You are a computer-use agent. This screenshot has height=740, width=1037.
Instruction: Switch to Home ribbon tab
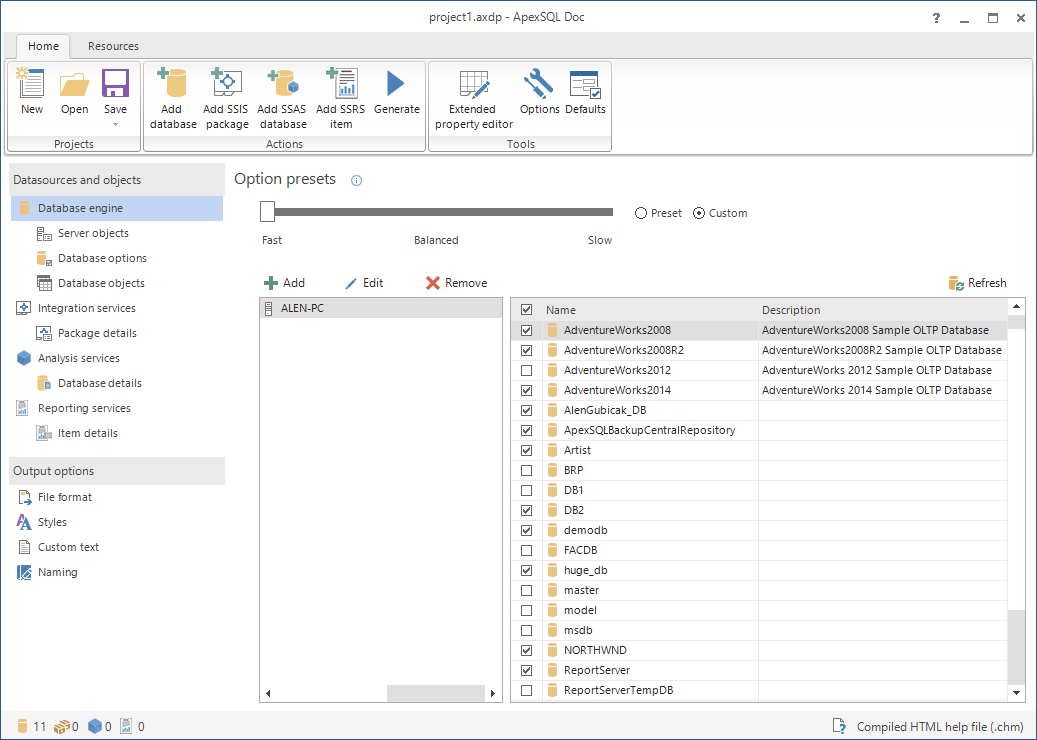point(43,46)
